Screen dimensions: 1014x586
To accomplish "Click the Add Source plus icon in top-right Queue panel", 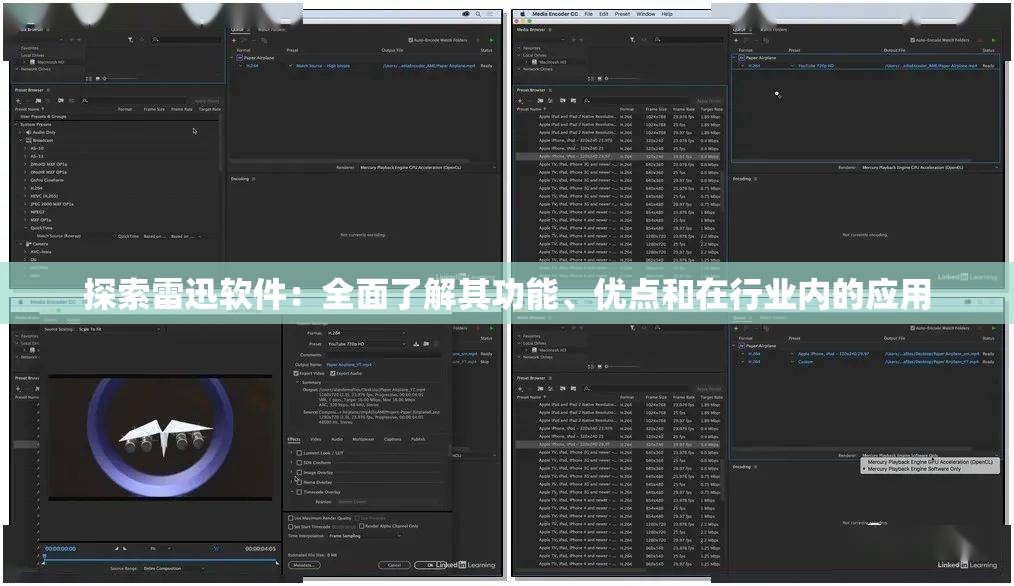I will click(736, 40).
